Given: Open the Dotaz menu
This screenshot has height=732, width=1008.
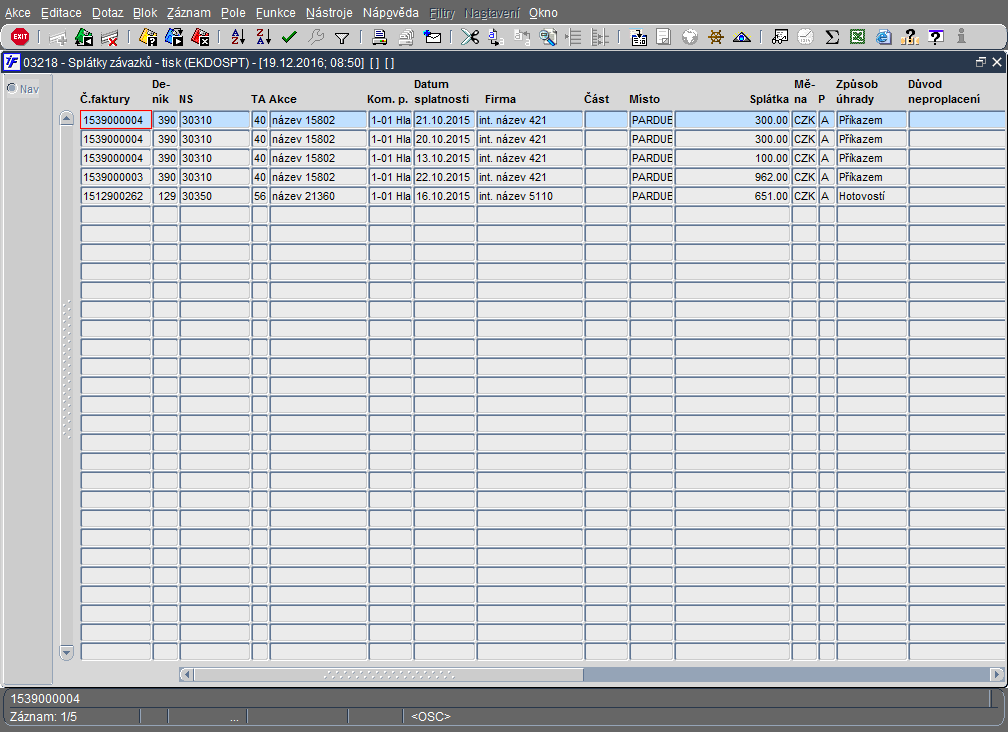Looking at the screenshot, I should coord(107,13).
